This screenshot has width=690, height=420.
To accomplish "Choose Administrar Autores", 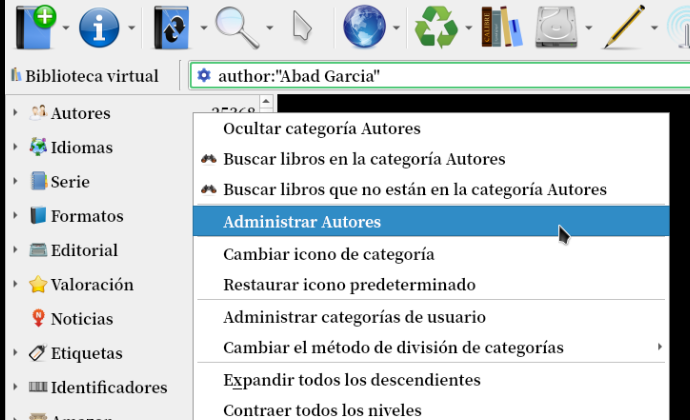I will (x=431, y=221).
